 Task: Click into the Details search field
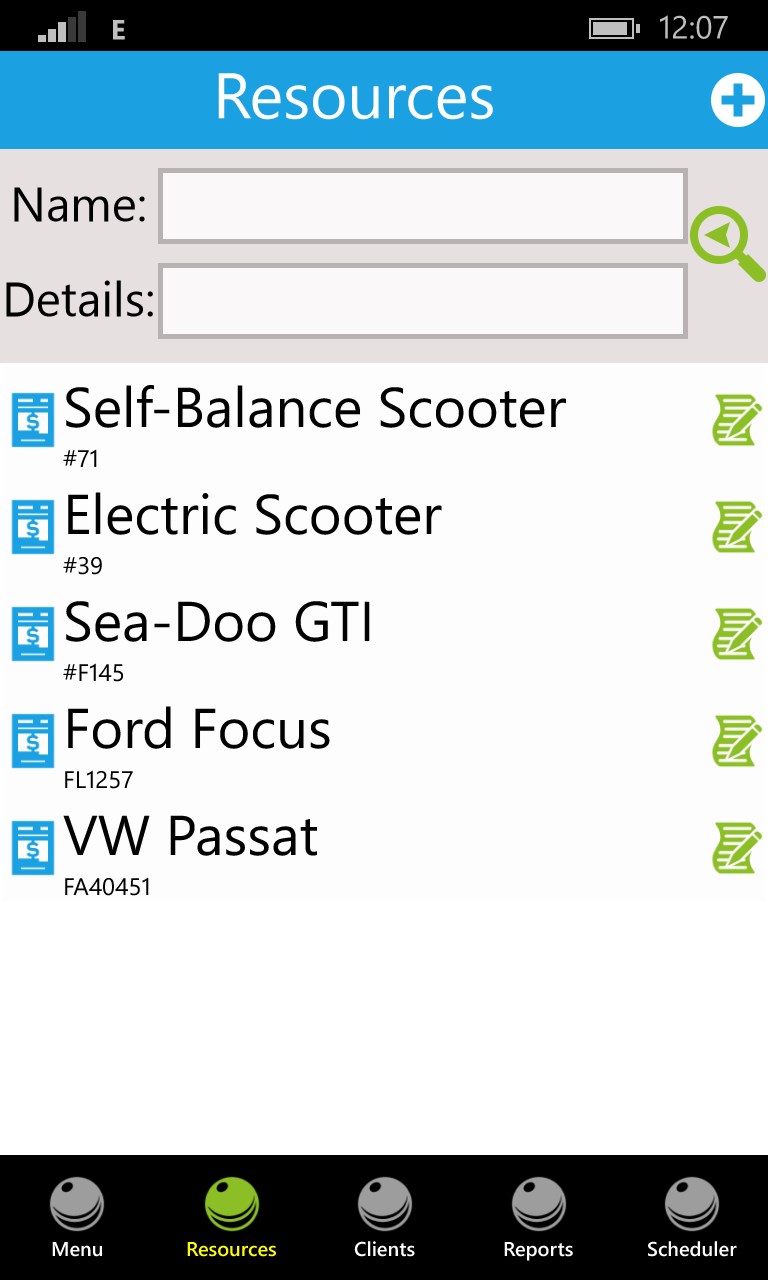click(422, 300)
